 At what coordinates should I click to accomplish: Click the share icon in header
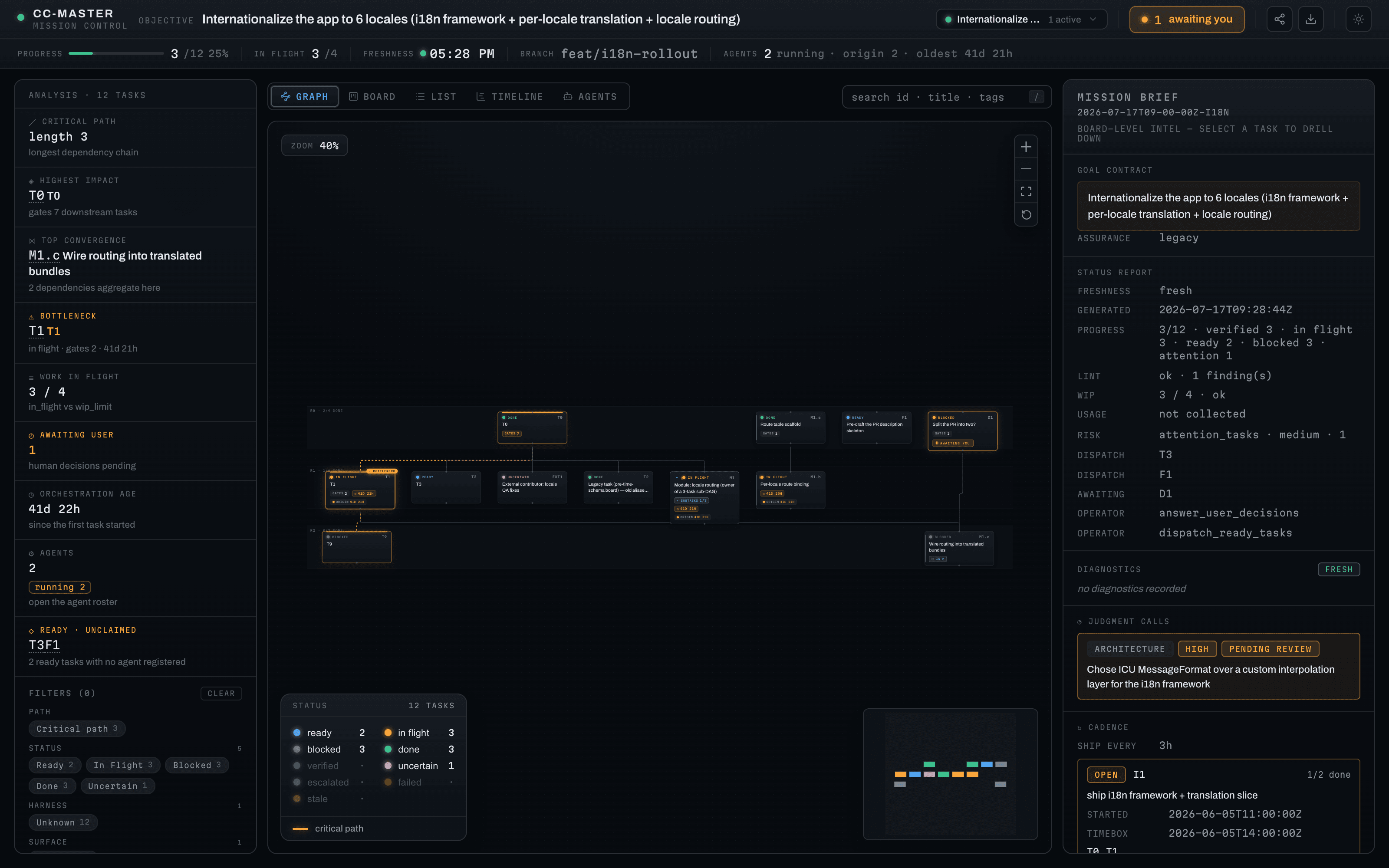click(1279, 19)
